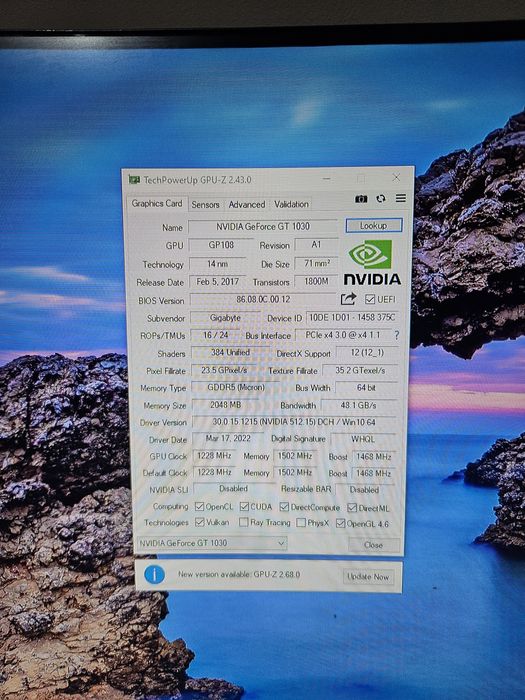Screen dimensions: 525x700
Task: Click the Subvendor field Gigabyte
Action: point(225,318)
